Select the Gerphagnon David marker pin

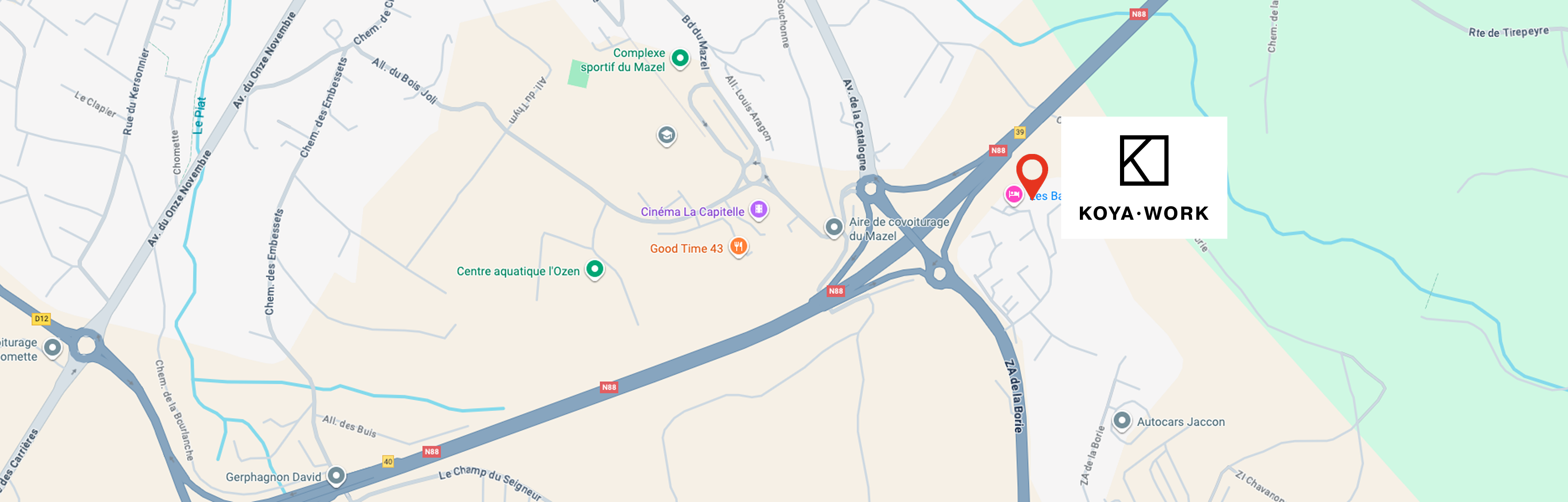click(x=336, y=476)
